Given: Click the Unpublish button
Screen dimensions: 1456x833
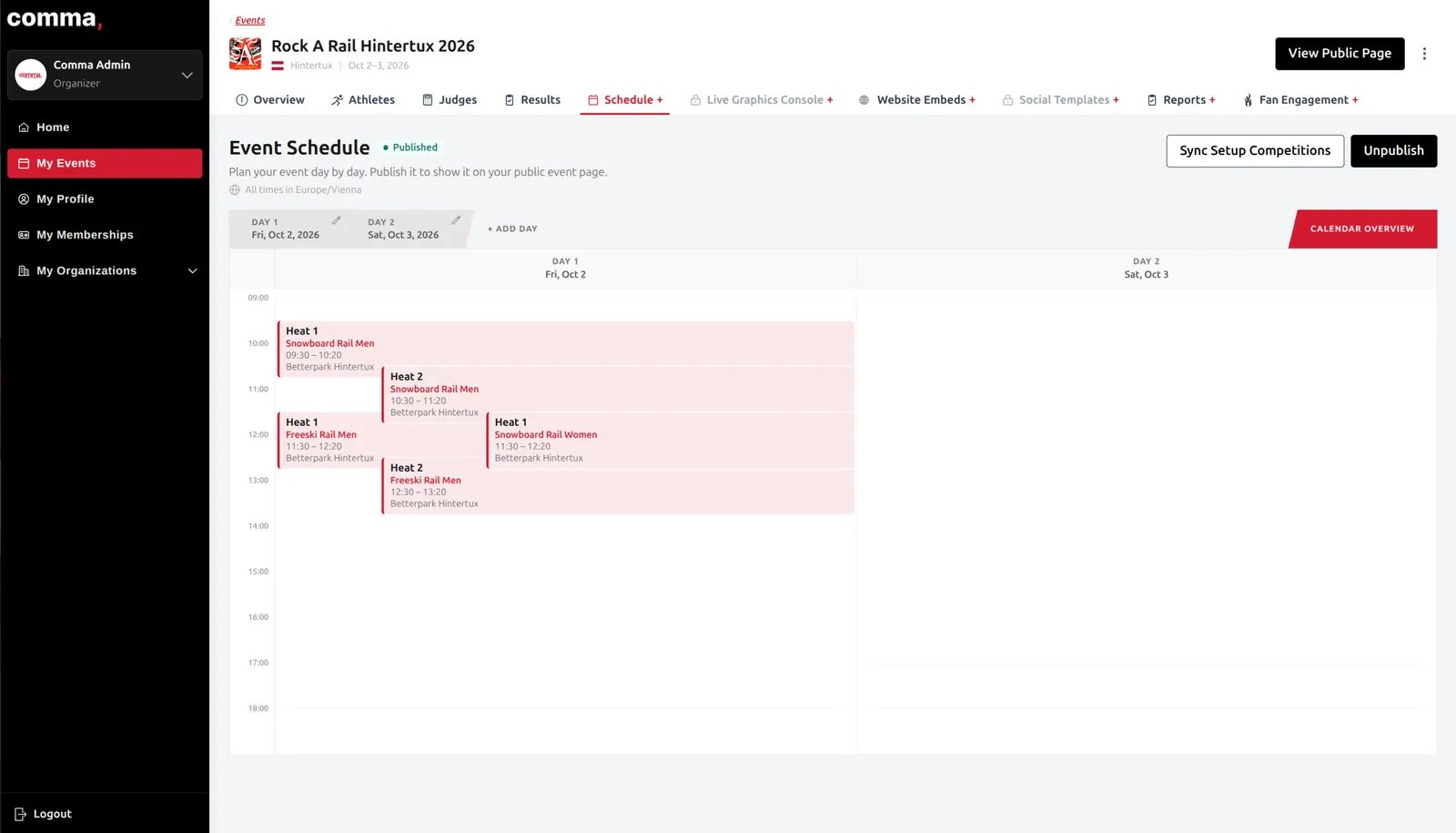Looking at the screenshot, I should [x=1393, y=151].
